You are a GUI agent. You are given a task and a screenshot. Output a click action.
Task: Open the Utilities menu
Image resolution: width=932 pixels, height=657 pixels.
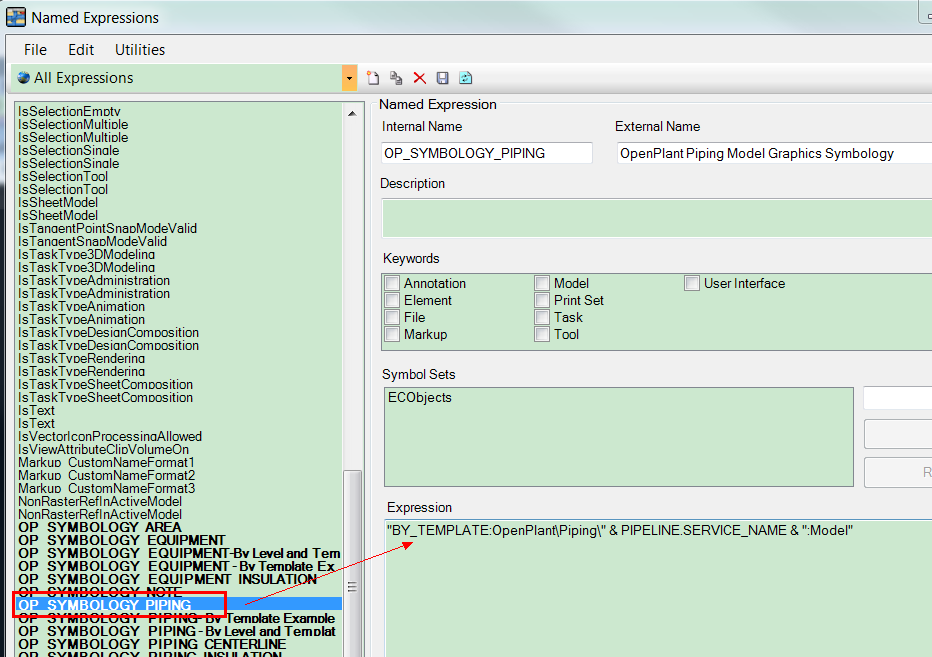pyautogui.click(x=140, y=49)
